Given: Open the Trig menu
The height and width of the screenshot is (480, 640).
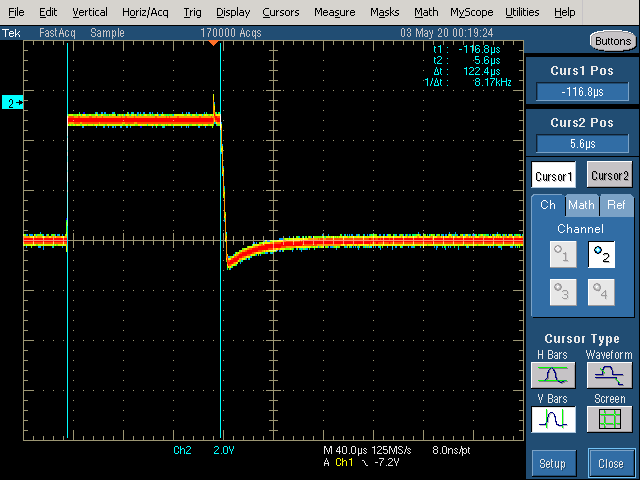Looking at the screenshot, I should click(x=192, y=12).
